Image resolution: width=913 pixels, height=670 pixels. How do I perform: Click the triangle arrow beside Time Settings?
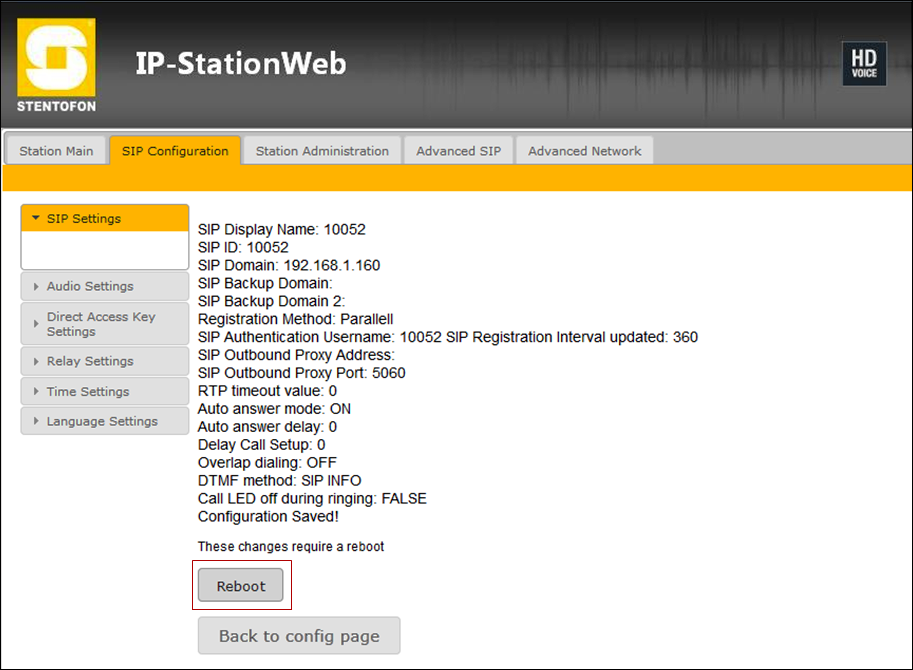pos(36,392)
